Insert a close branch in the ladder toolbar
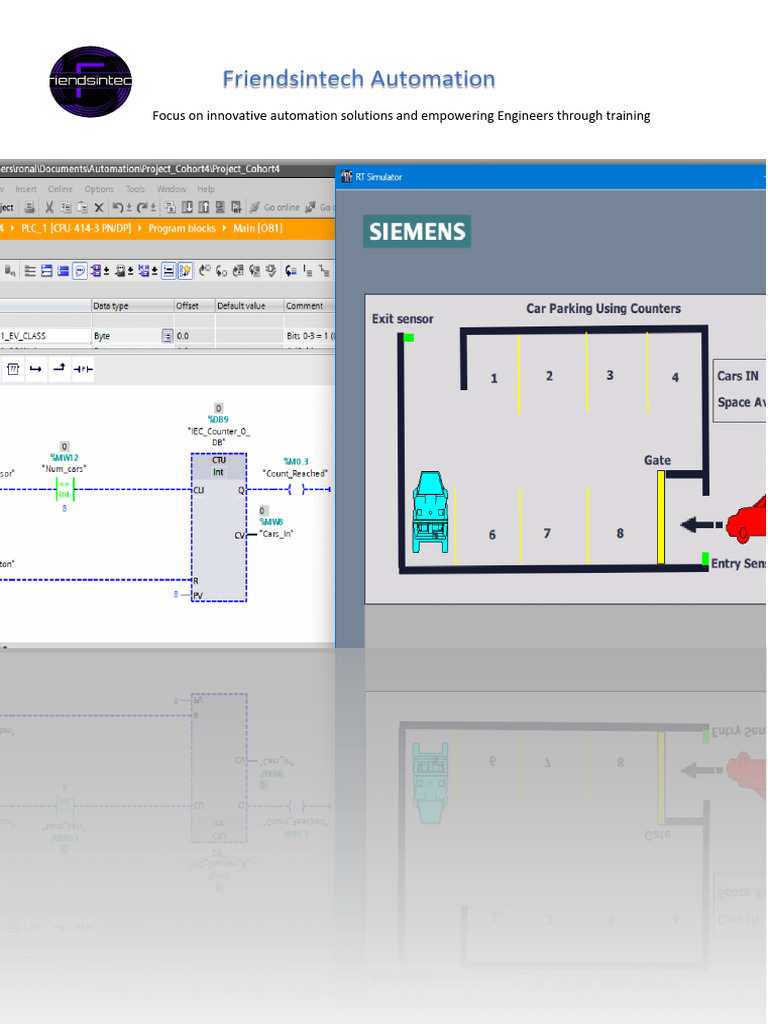This screenshot has width=768, height=1024. [x=60, y=369]
